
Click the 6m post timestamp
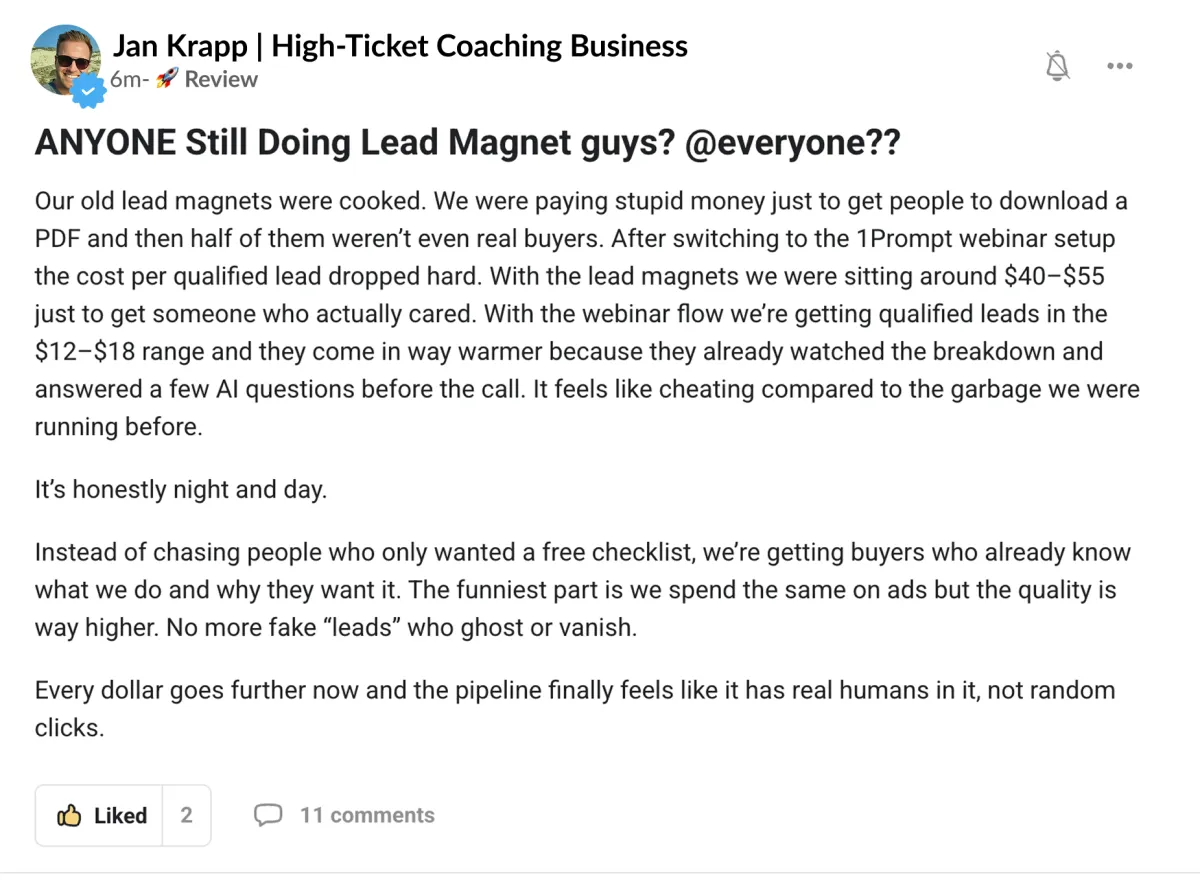coord(127,80)
